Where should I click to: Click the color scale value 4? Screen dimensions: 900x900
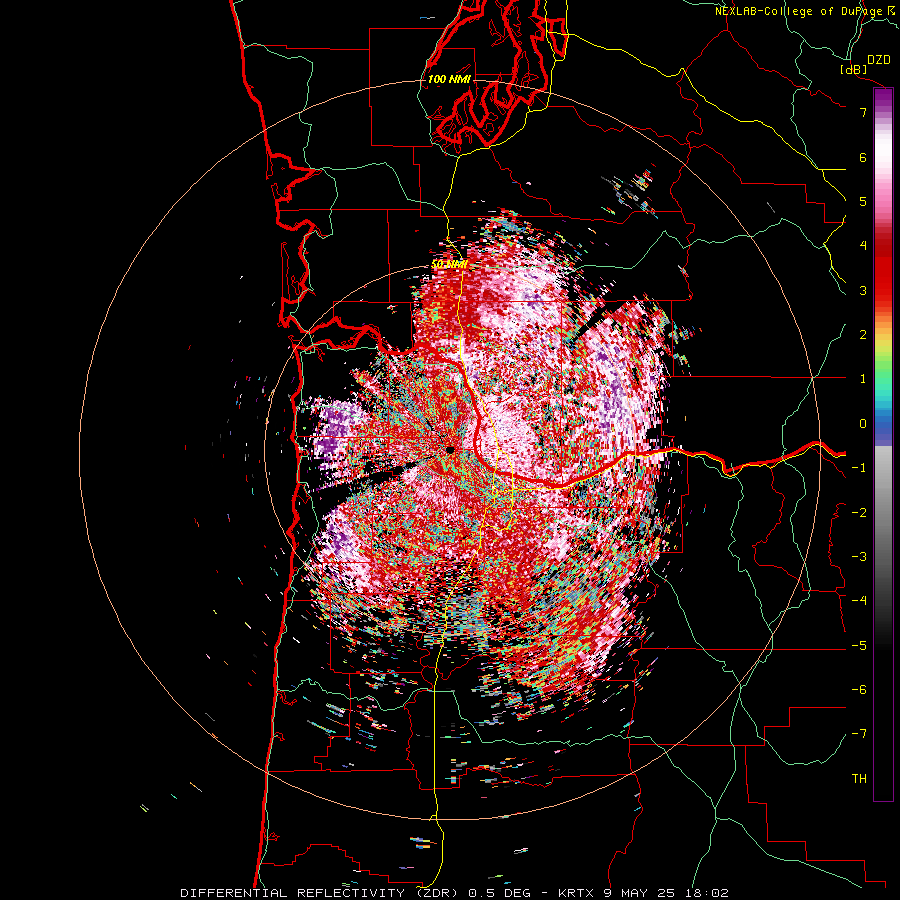coord(863,246)
